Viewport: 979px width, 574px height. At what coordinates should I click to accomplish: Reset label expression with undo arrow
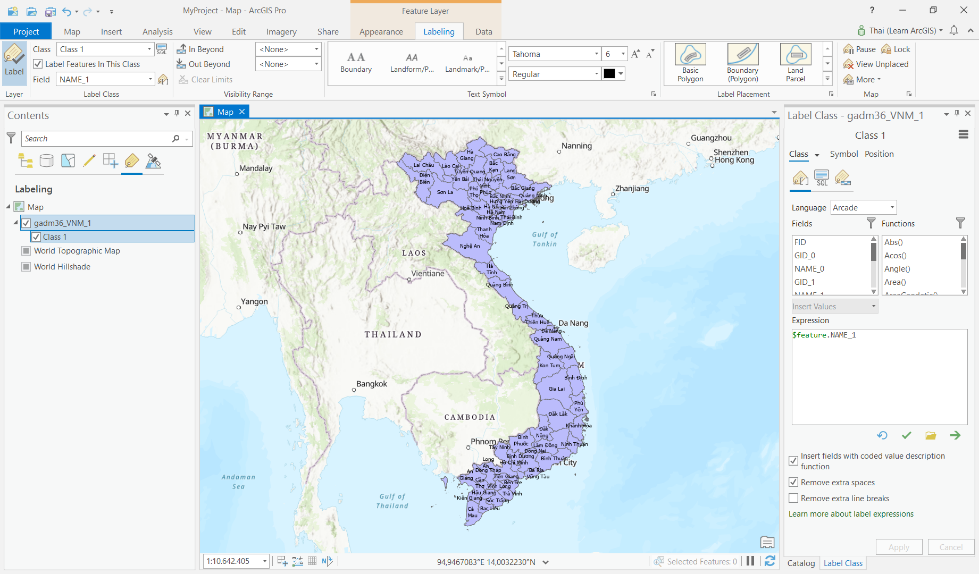tap(882, 435)
